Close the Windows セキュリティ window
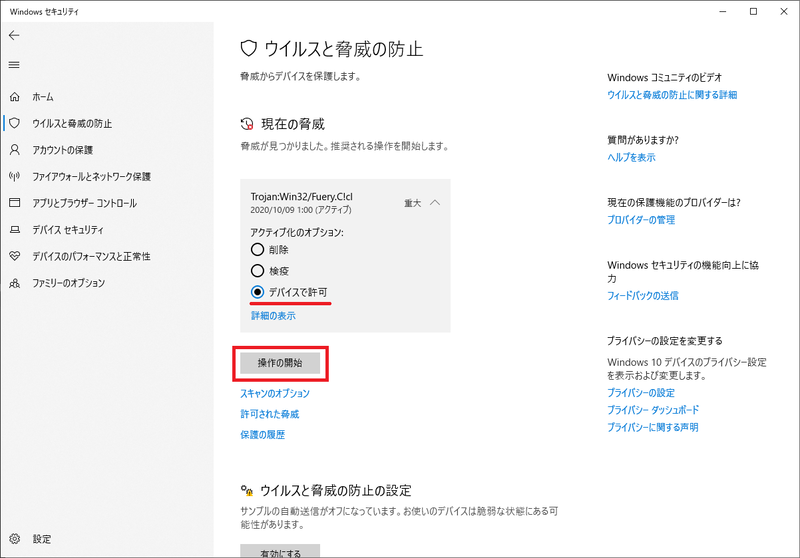 [784, 11]
